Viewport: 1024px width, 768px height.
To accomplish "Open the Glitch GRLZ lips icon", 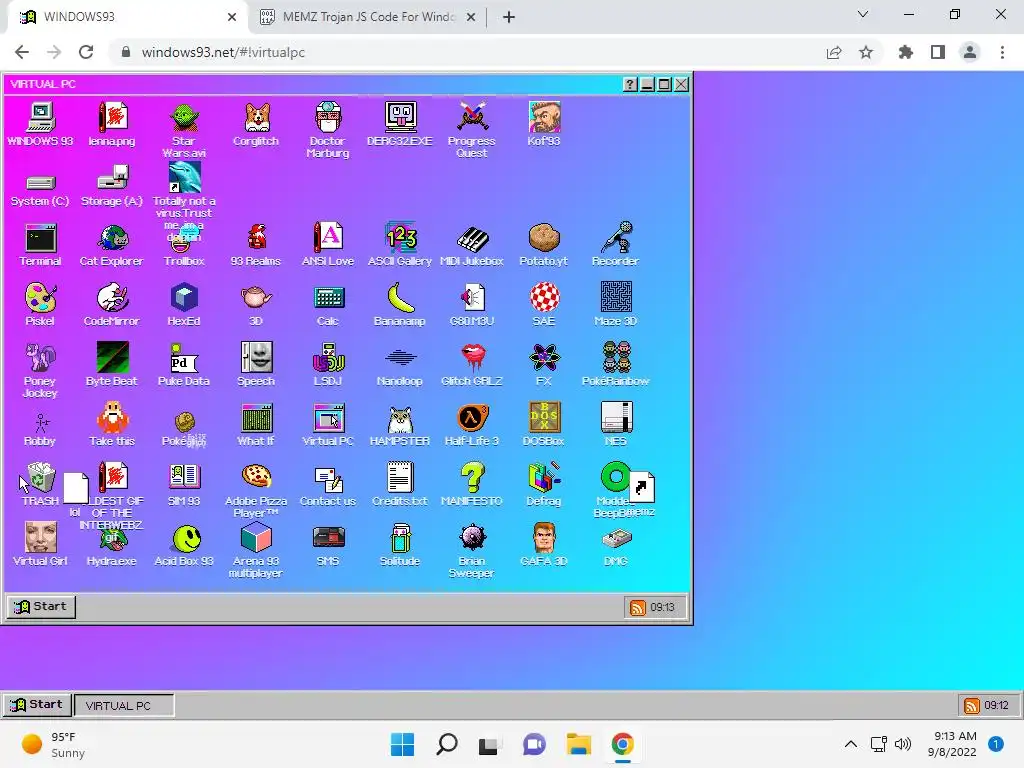I will click(472, 359).
